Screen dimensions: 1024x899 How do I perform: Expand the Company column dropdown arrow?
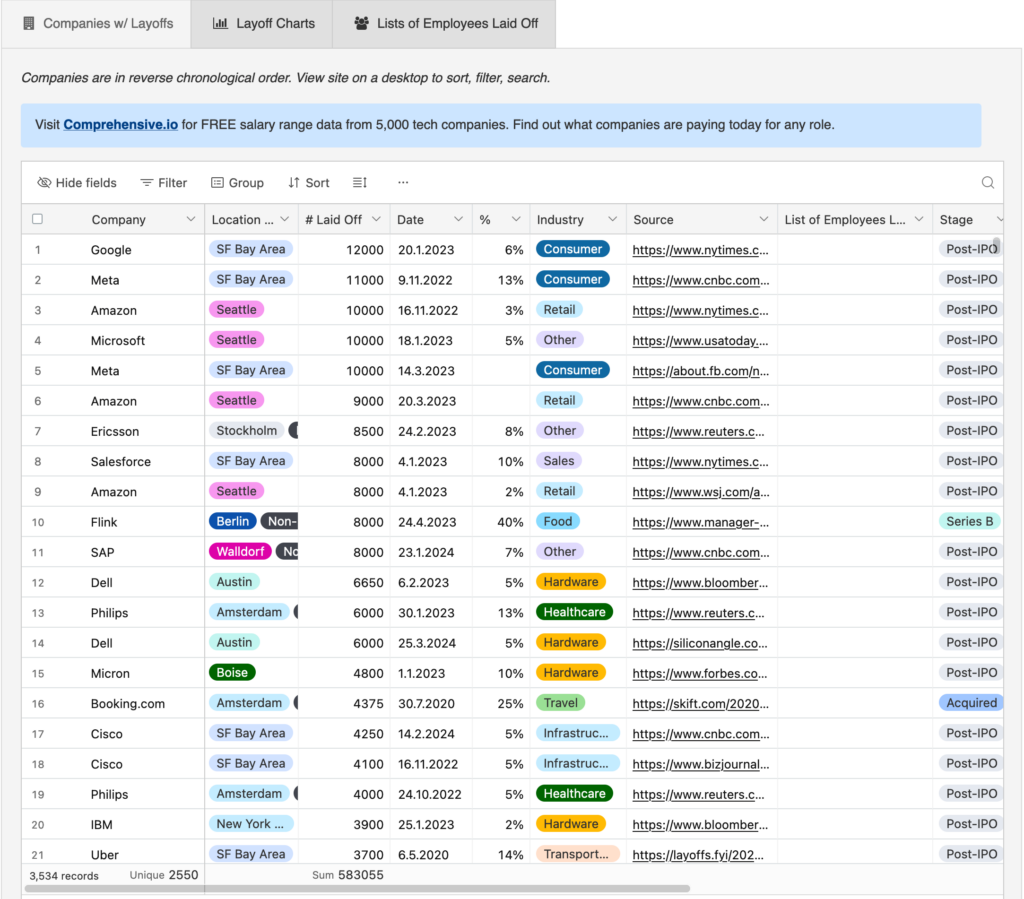(190, 220)
